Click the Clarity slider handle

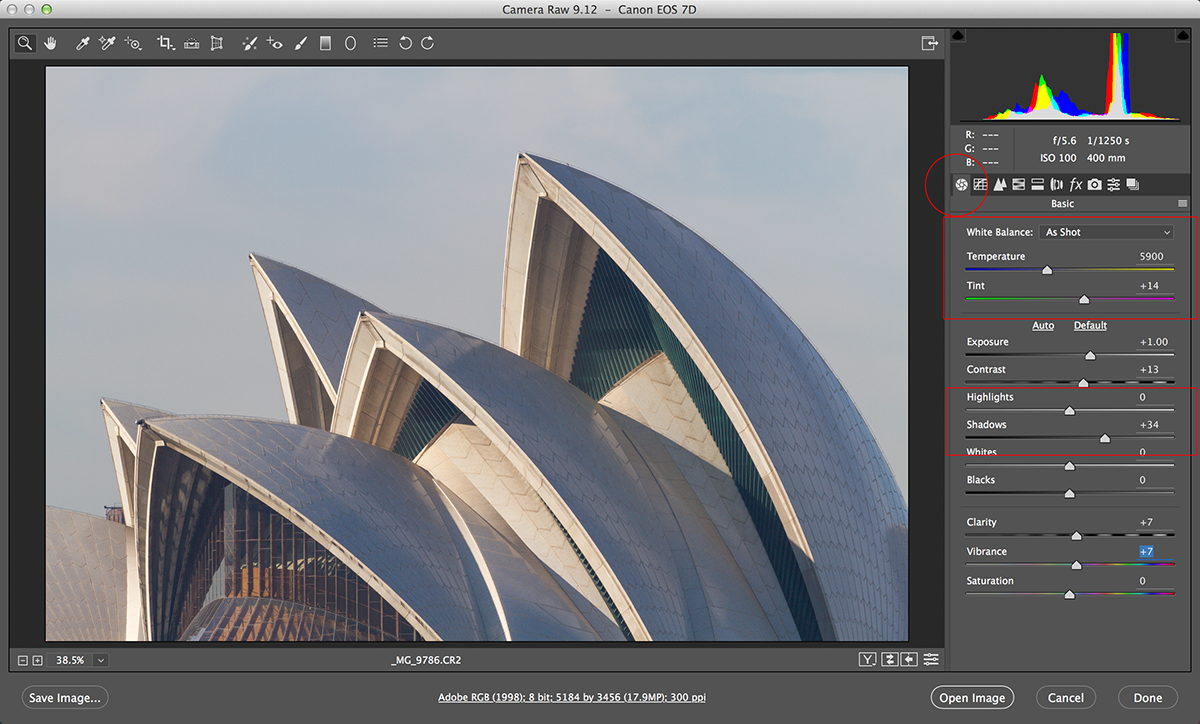point(1076,536)
